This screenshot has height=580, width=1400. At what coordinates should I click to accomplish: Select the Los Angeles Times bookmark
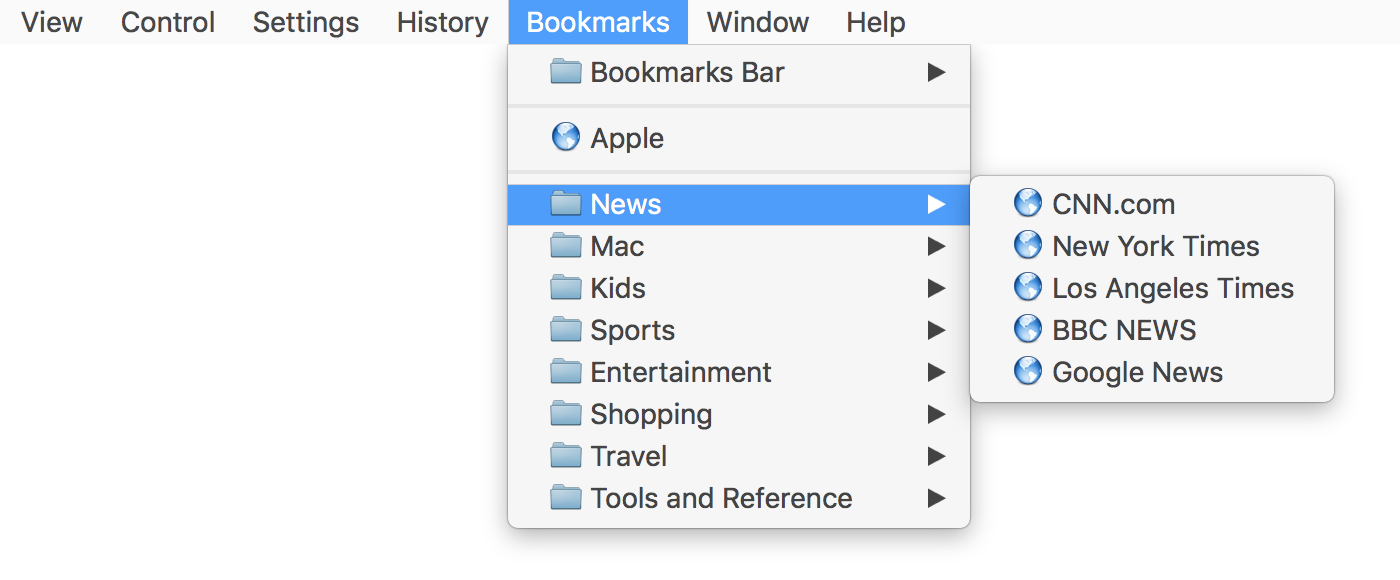pyautogui.click(x=1172, y=287)
